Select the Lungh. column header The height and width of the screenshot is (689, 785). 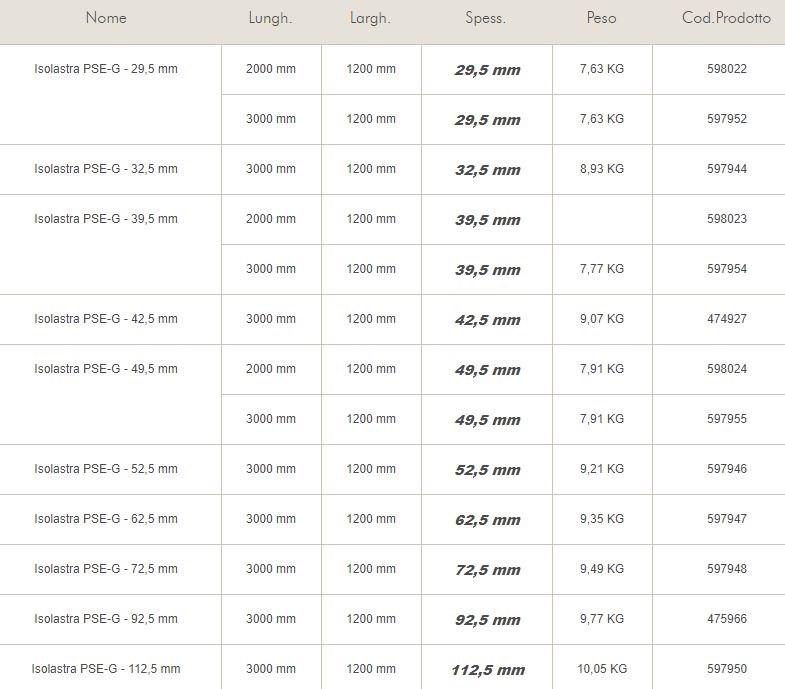click(x=270, y=18)
